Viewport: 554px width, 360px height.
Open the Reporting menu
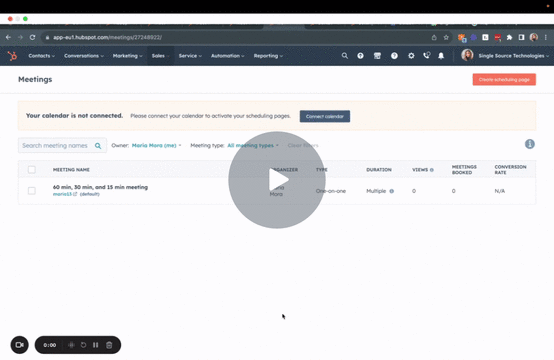click(268, 56)
